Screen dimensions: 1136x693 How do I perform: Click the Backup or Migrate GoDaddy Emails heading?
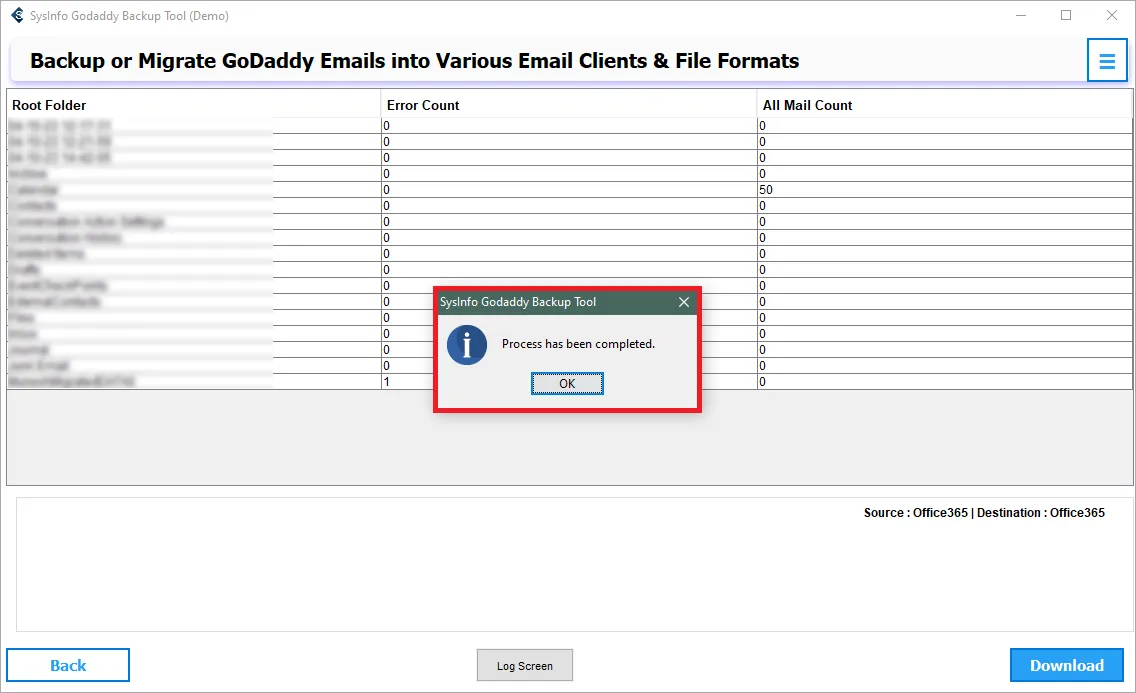pyautogui.click(x=414, y=61)
